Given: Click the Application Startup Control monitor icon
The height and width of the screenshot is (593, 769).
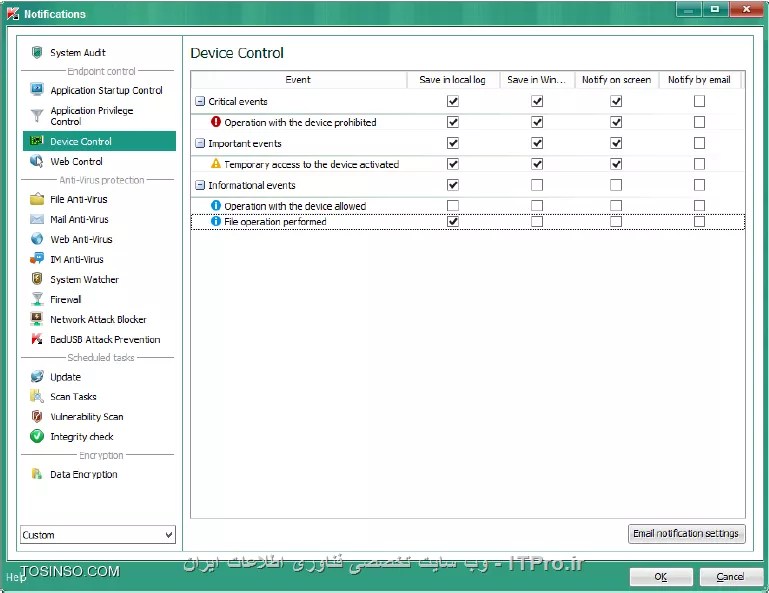Looking at the screenshot, I should 37,90.
